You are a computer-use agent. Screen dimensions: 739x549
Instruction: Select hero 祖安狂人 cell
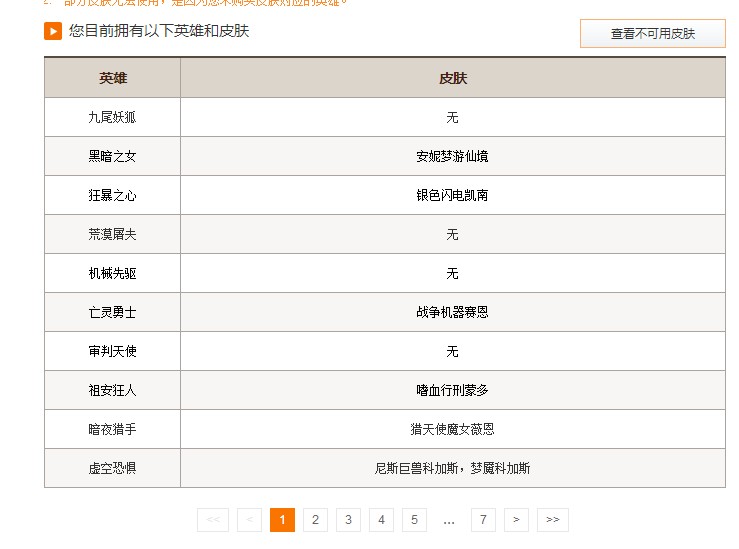pyautogui.click(x=113, y=390)
